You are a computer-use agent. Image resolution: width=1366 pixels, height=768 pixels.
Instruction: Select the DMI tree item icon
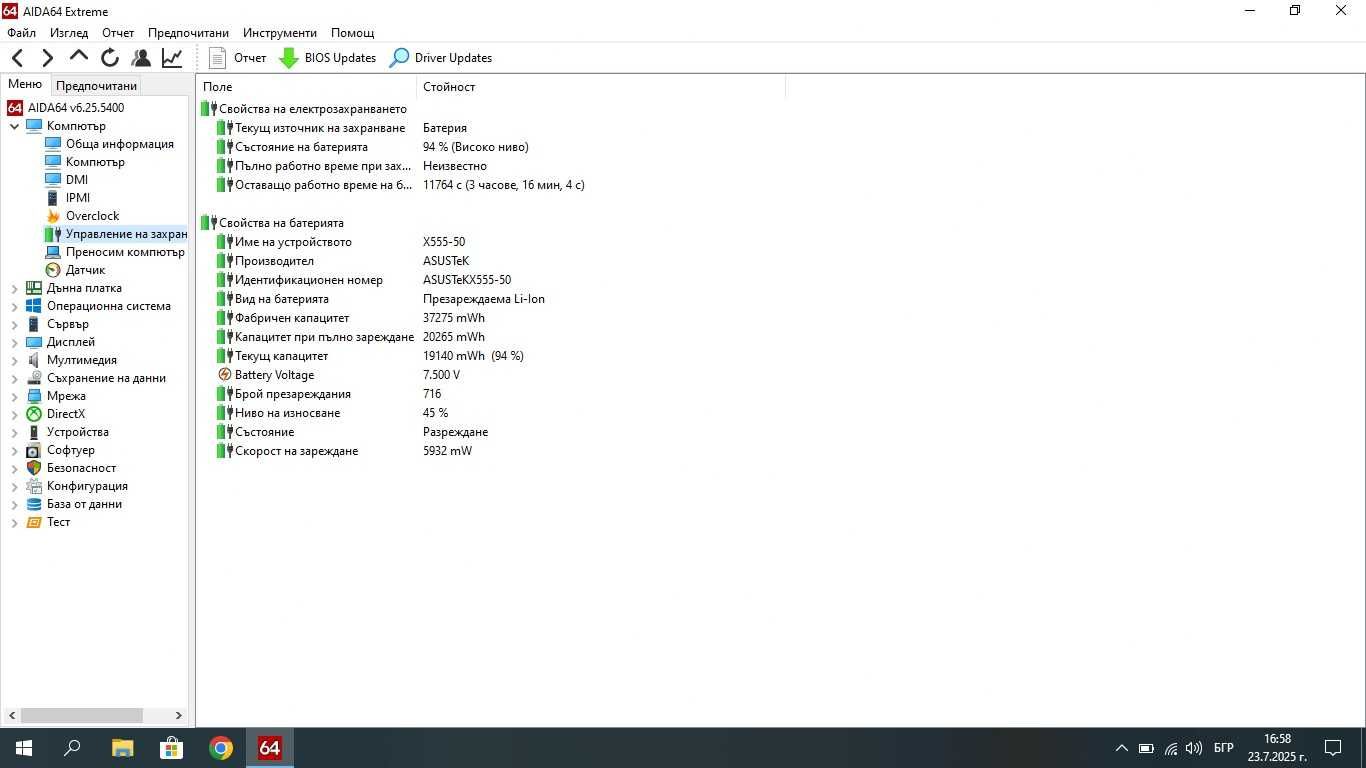tap(53, 180)
